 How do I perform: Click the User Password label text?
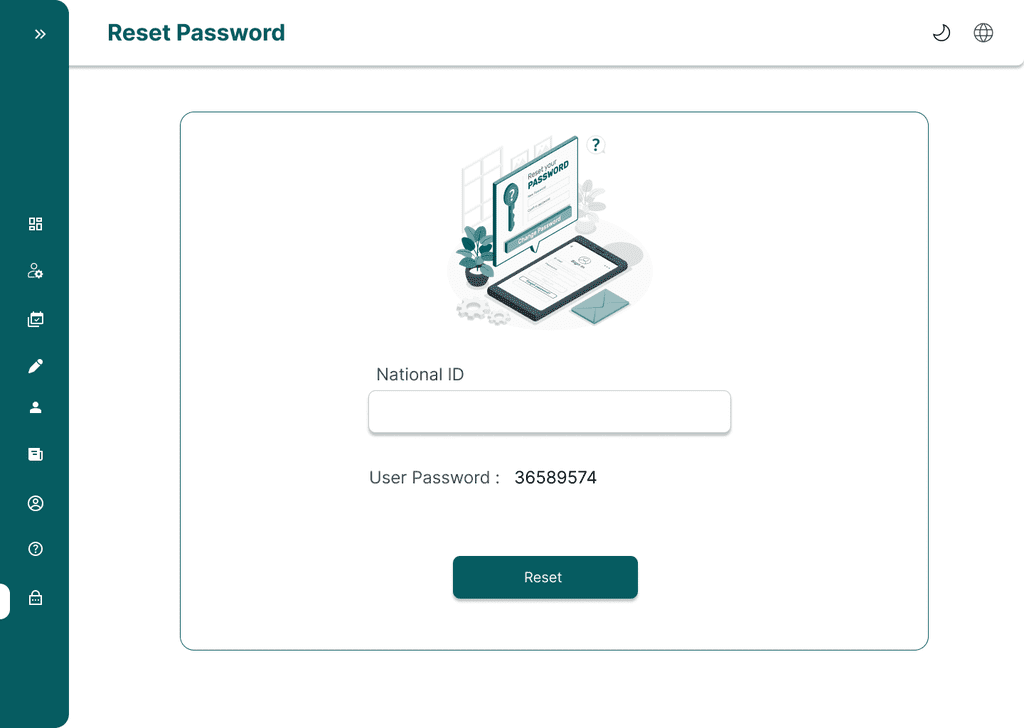(434, 478)
